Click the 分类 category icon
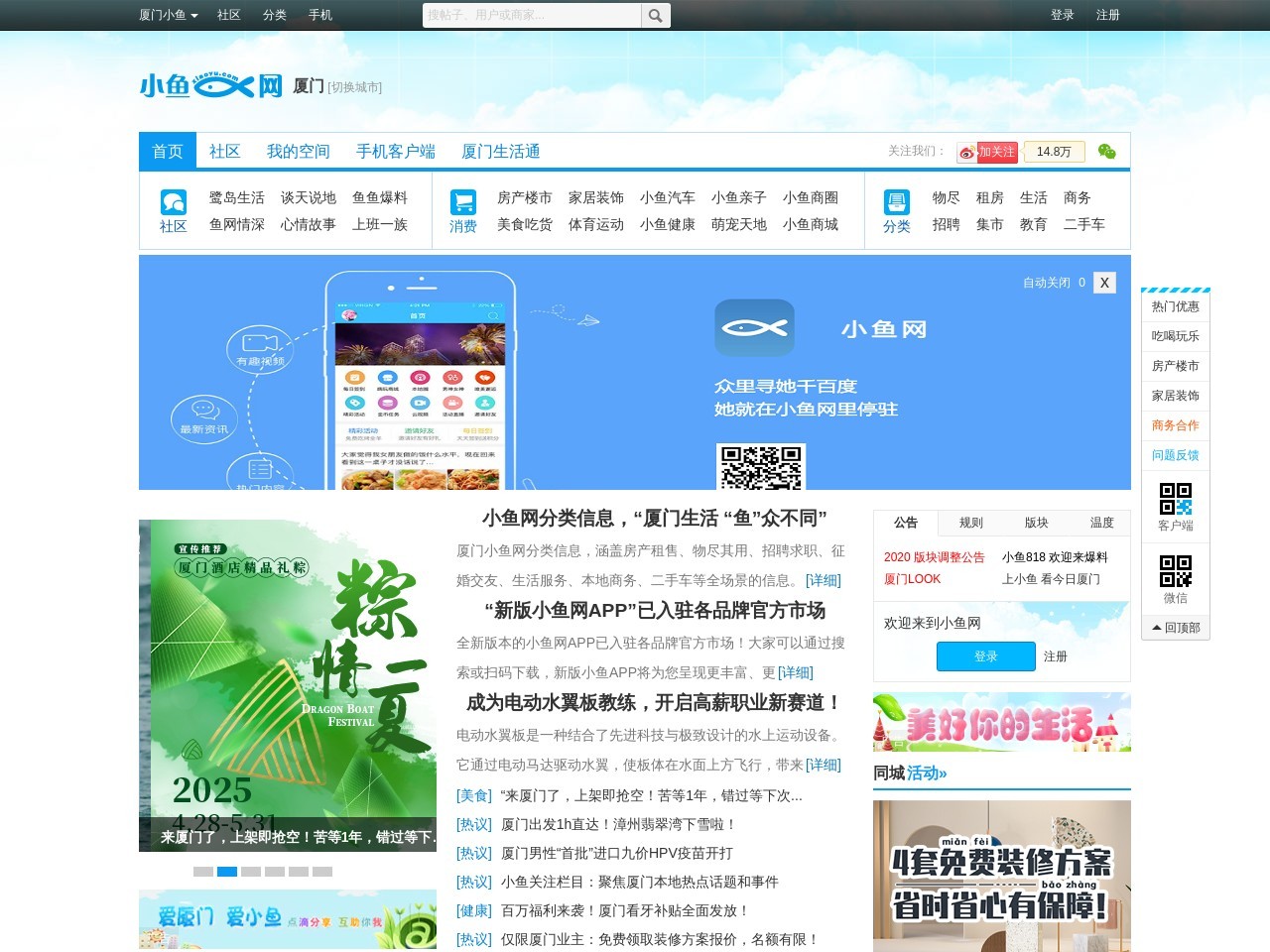The image size is (1270, 952). click(896, 201)
